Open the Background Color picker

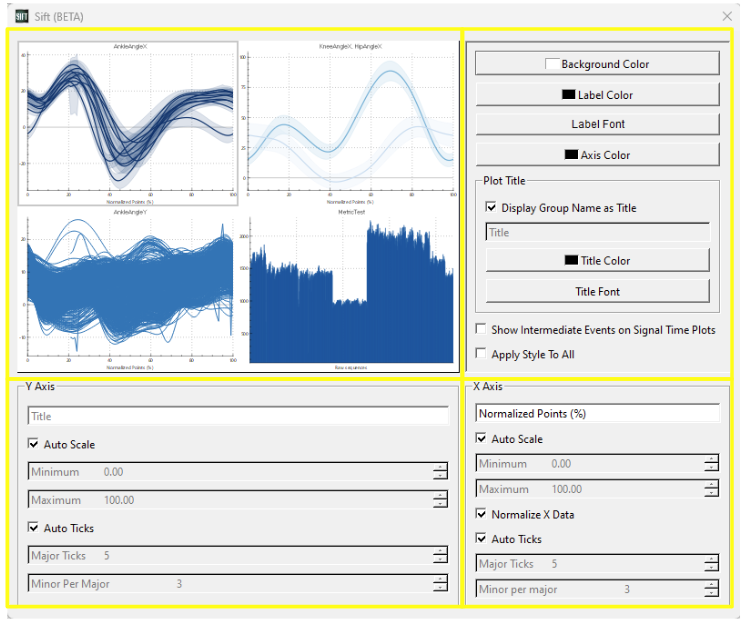click(597, 64)
